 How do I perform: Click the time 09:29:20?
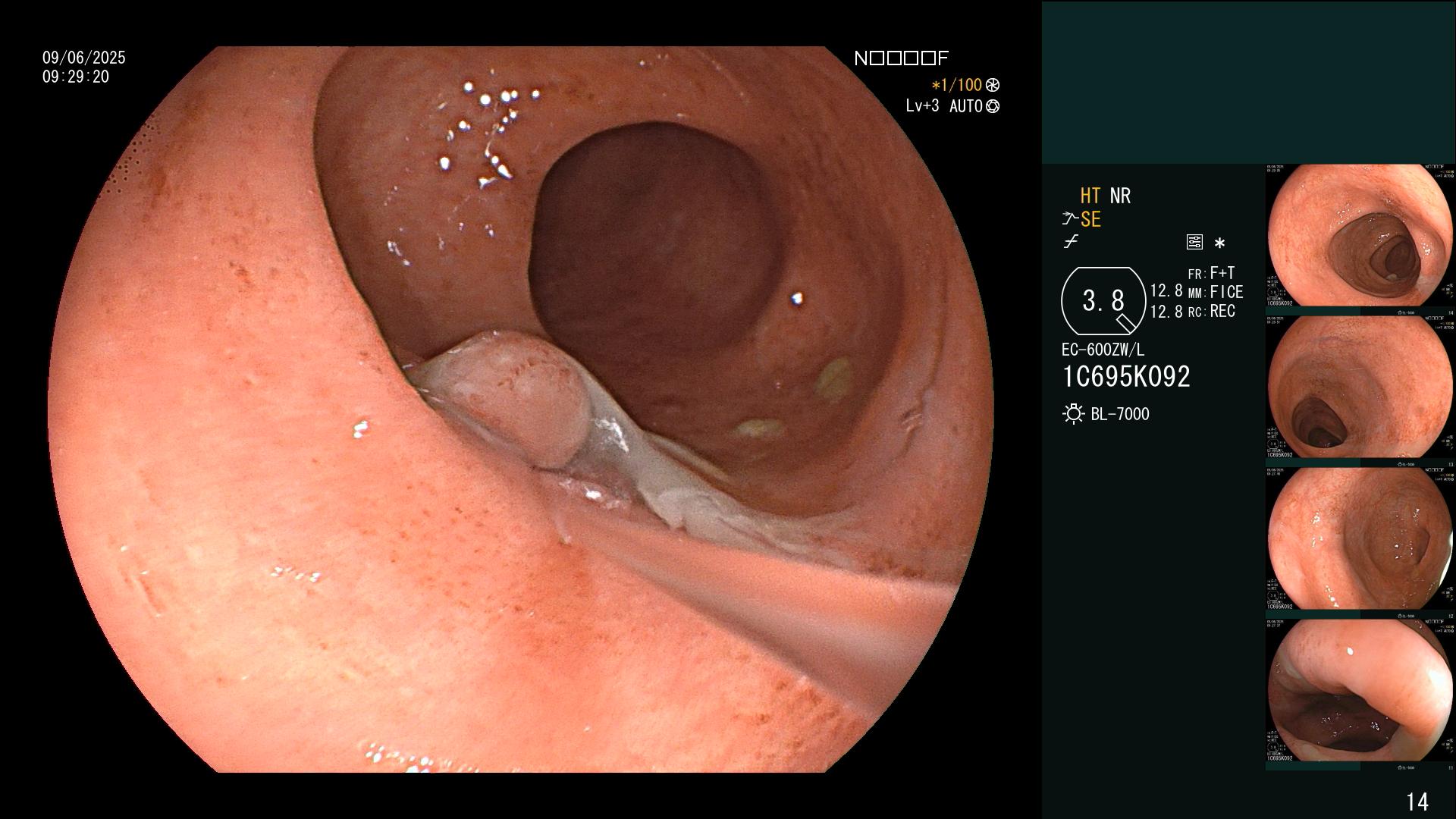pyautogui.click(x=76, y=77)
